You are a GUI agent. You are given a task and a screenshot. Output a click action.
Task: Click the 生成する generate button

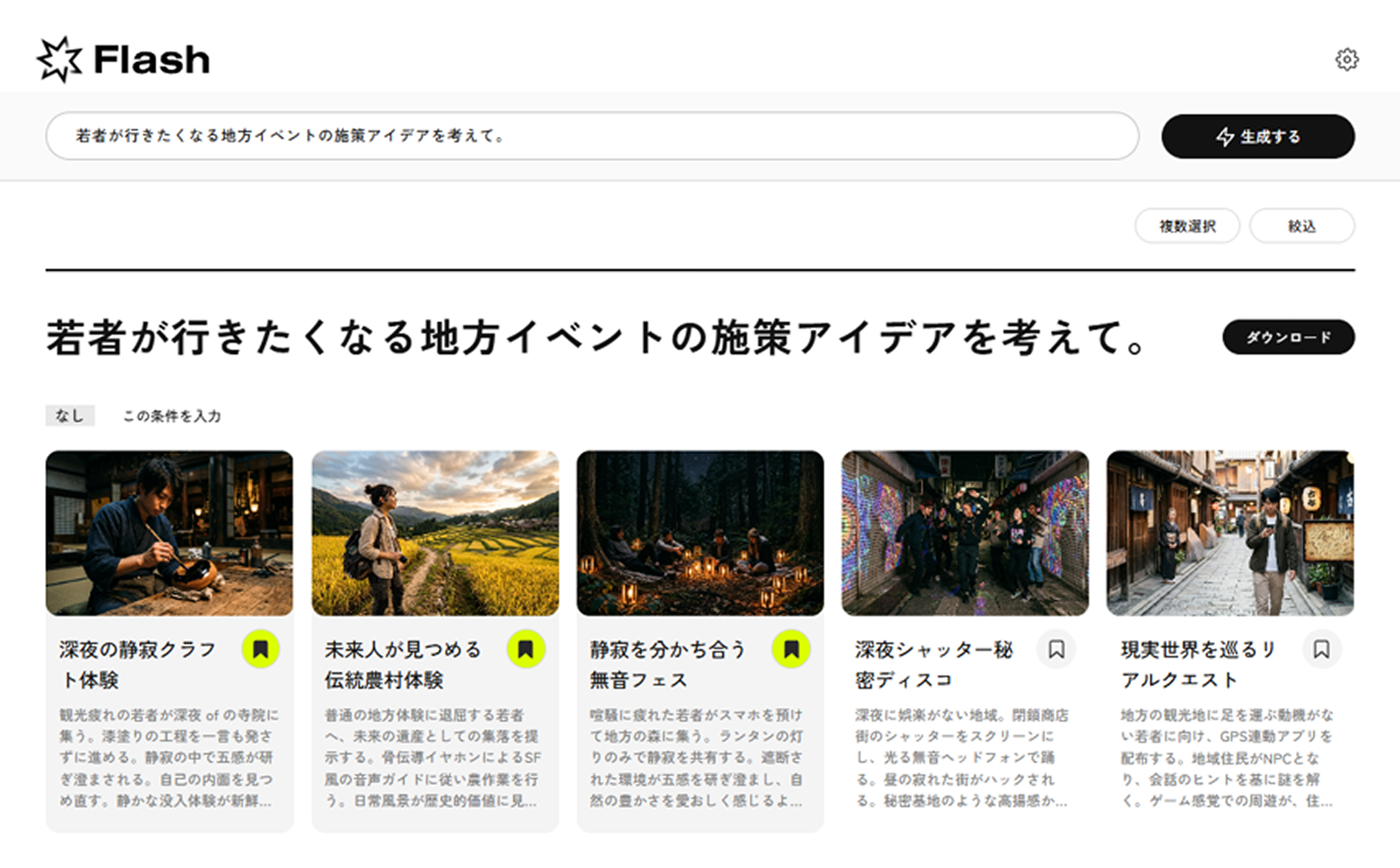coord(1258,137)
